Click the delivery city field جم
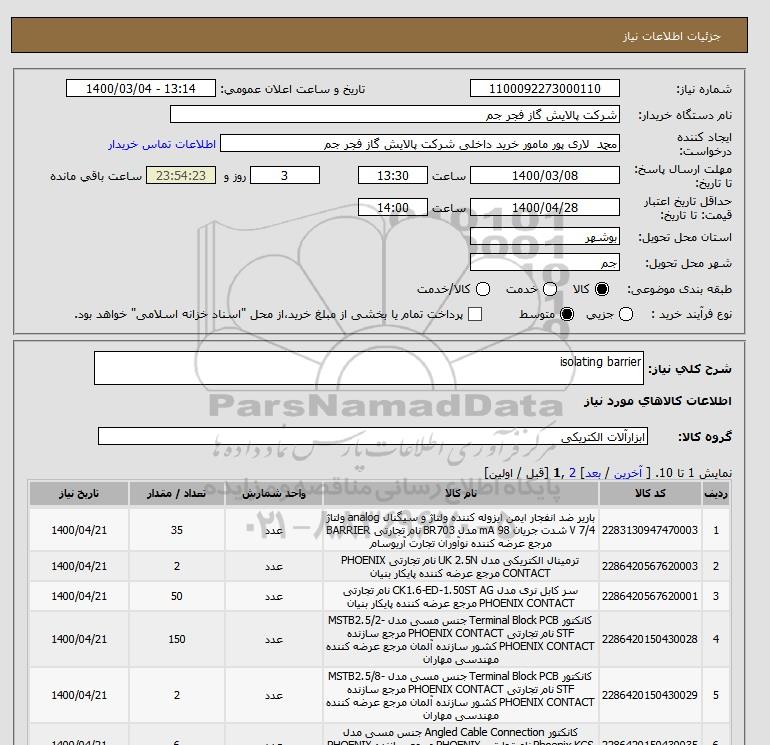 [545, 262]
